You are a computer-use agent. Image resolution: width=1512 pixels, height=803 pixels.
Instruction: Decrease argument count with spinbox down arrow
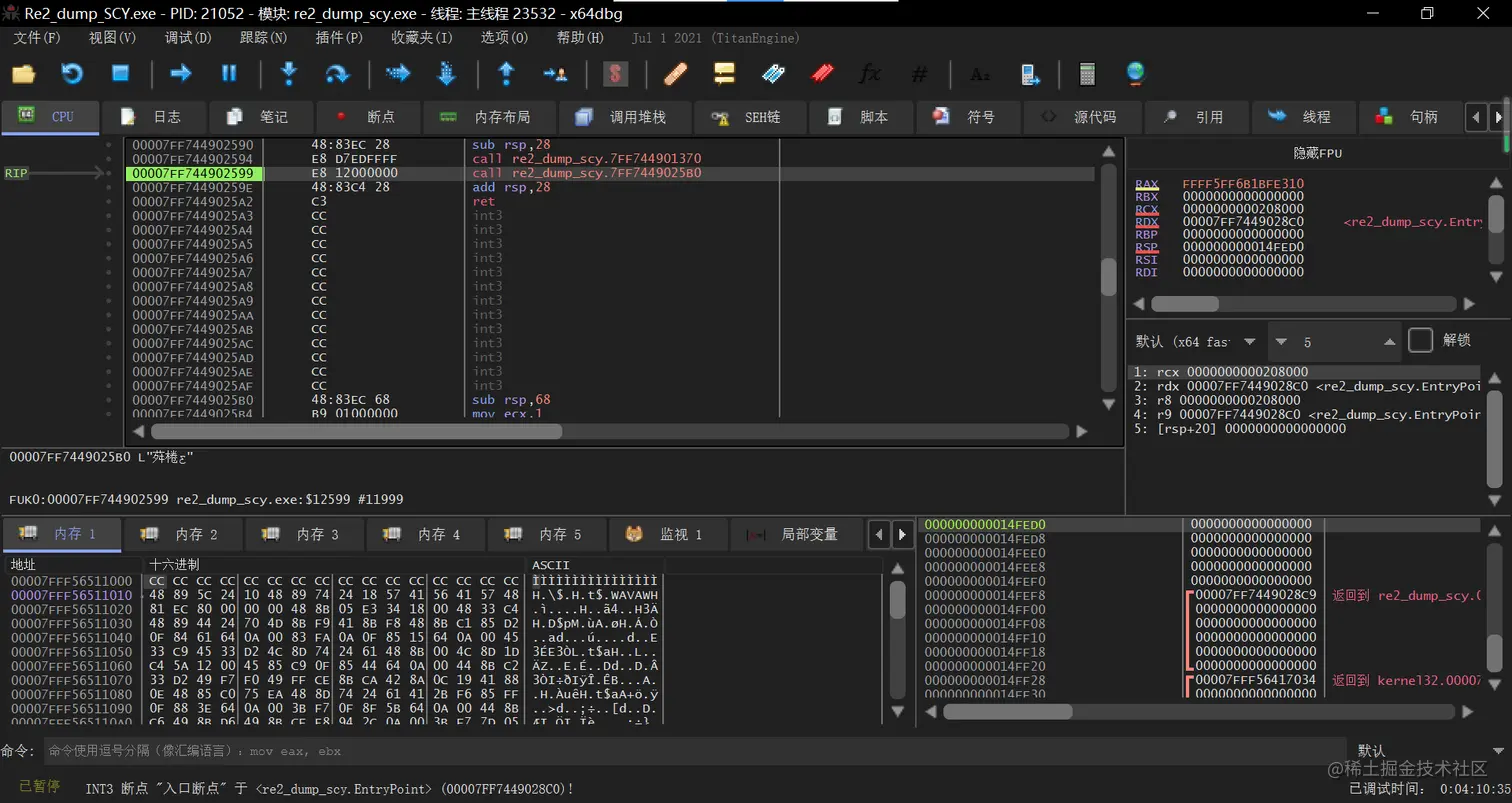coord(1281,342)
